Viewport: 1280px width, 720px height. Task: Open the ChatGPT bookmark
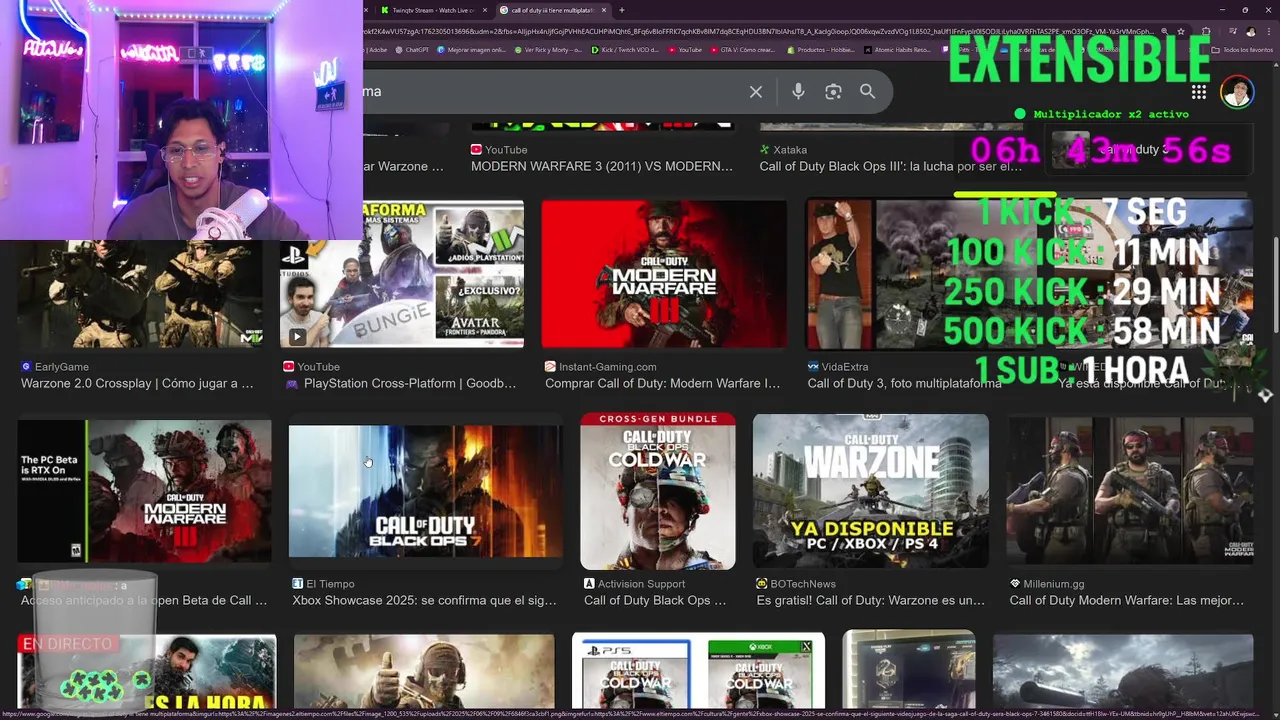(412, 49)
